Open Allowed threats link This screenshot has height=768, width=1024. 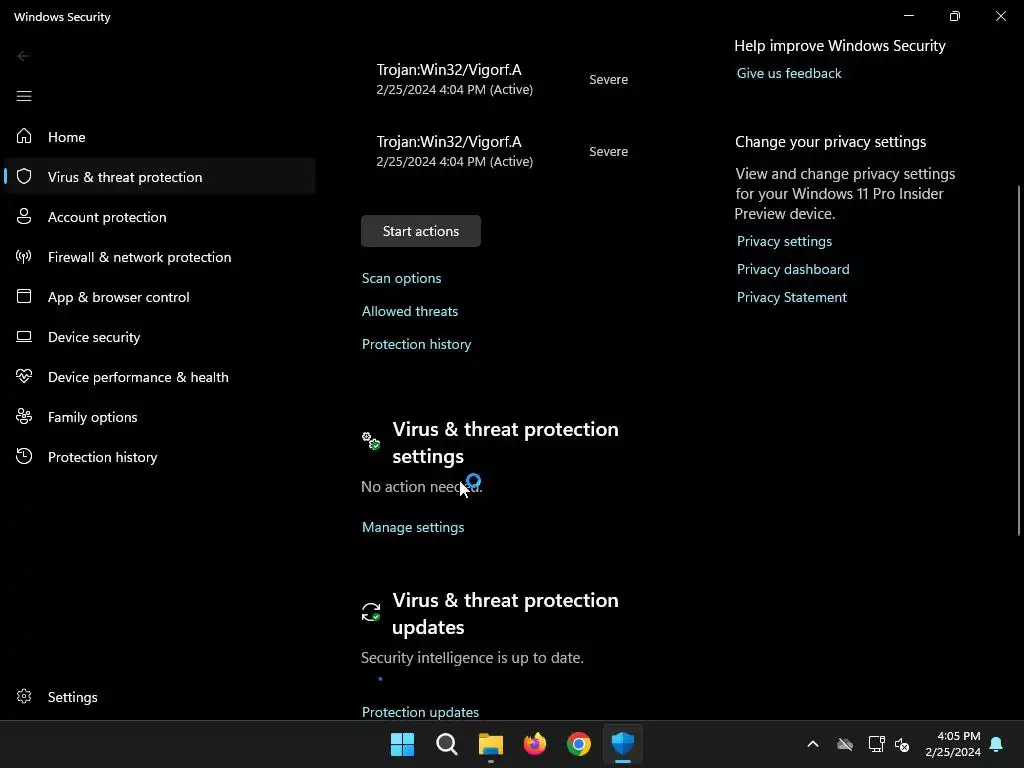tap(410, 311)
